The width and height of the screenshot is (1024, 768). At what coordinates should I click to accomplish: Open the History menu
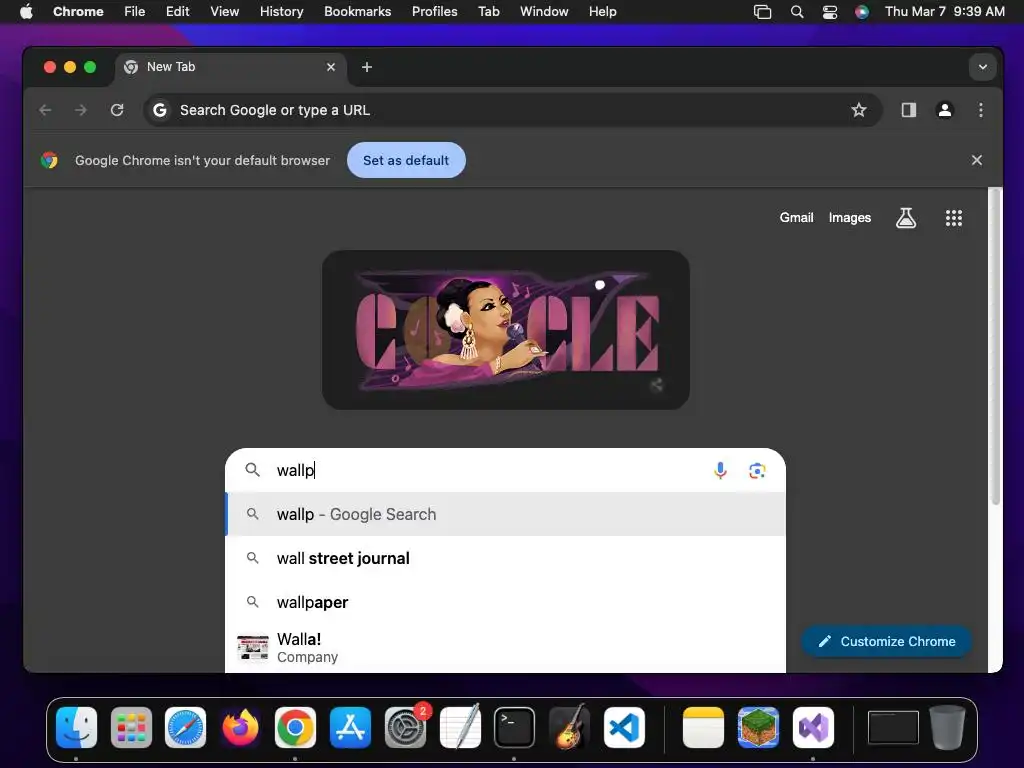pyautogui.click(x=281, y=11)
